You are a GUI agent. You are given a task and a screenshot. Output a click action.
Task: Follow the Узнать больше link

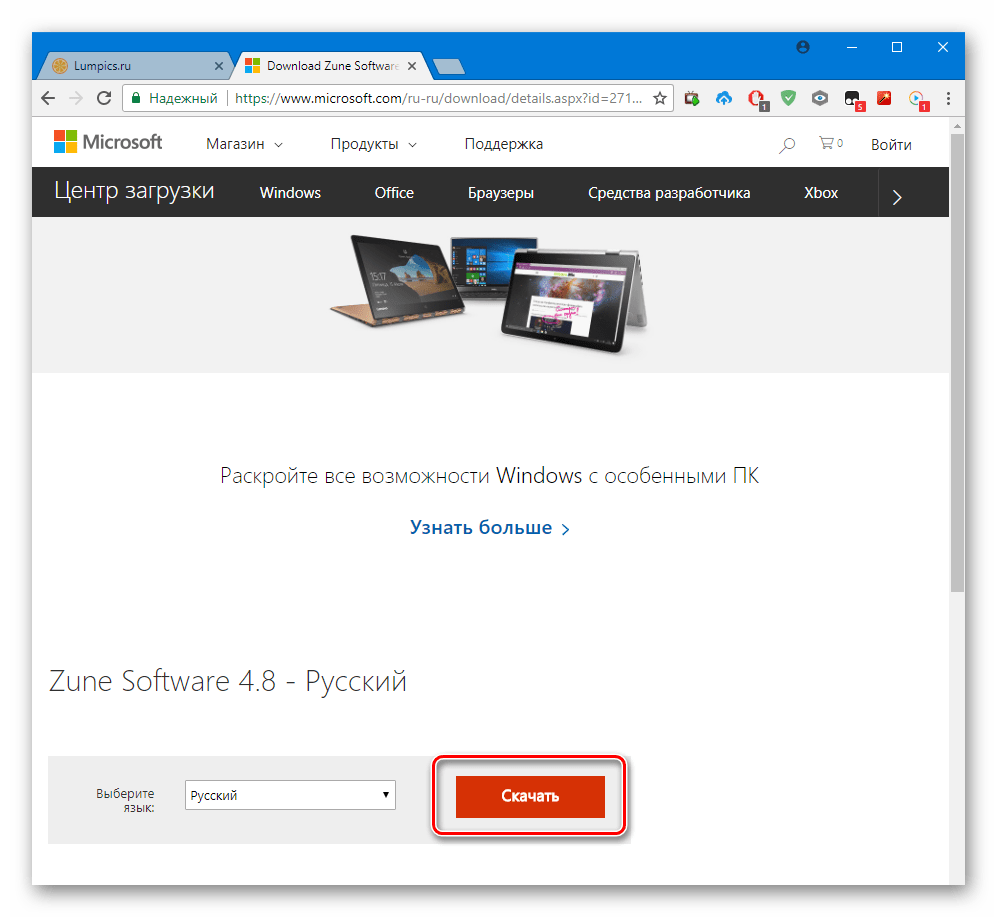coord(490,528)
